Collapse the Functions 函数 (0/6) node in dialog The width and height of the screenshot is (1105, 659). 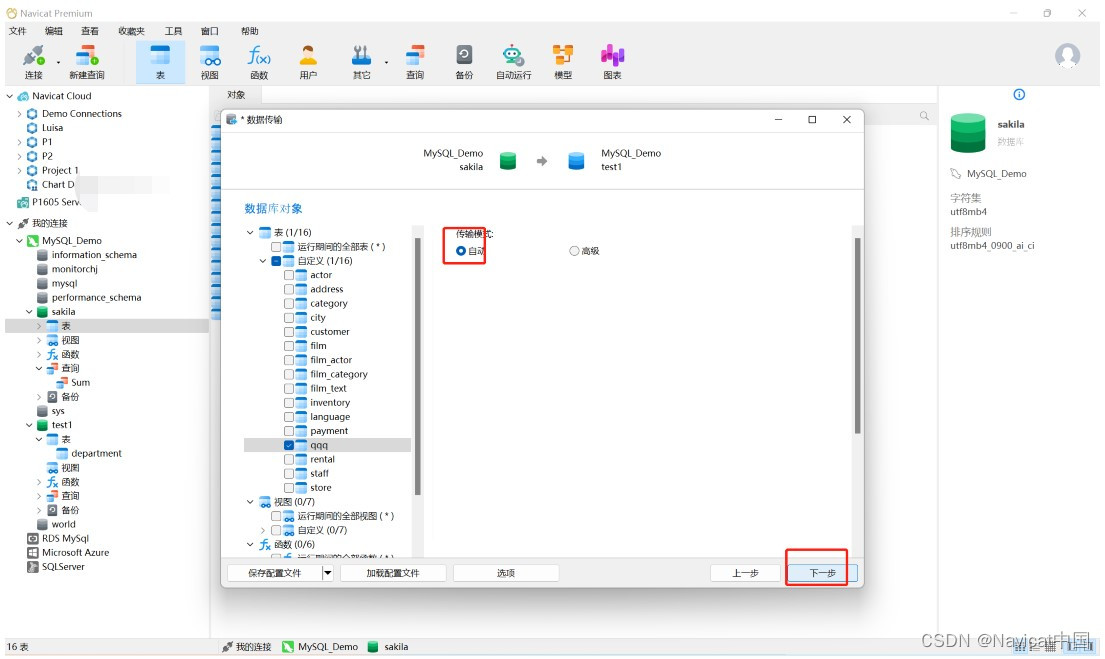pyautogui.click(x=250, y=544)
